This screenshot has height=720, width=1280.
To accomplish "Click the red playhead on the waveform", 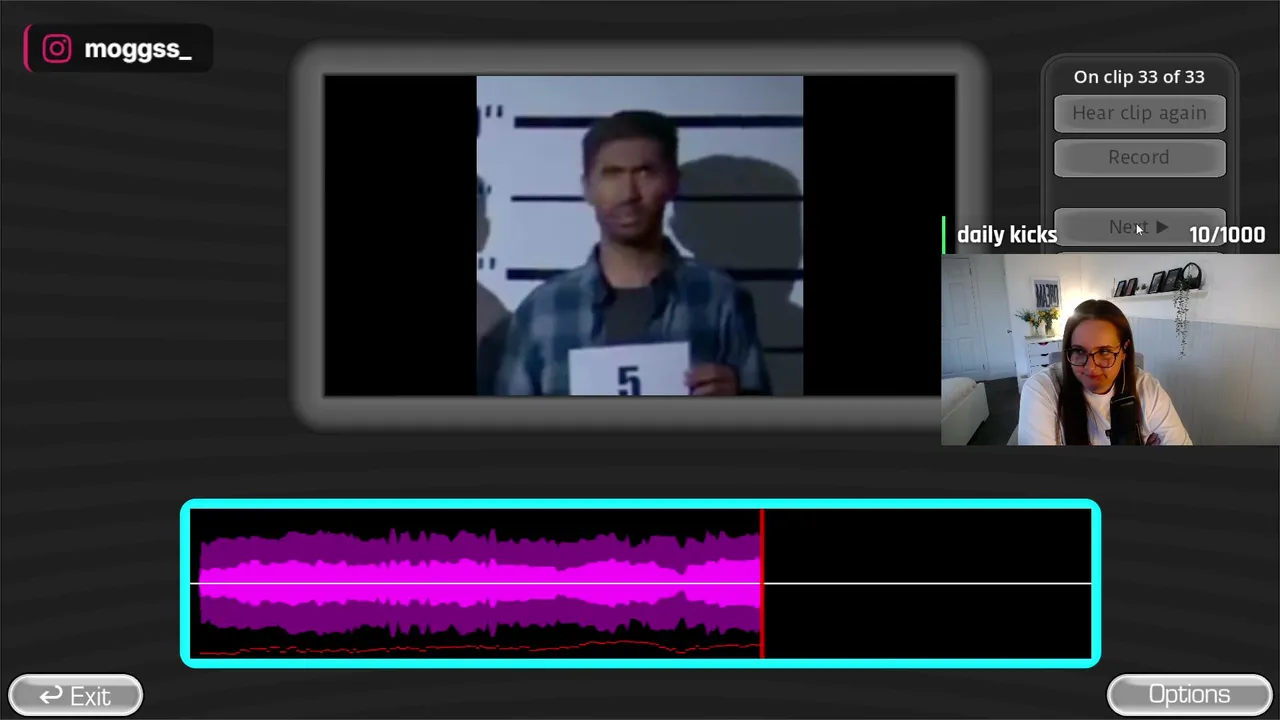I will coord(762,584).
